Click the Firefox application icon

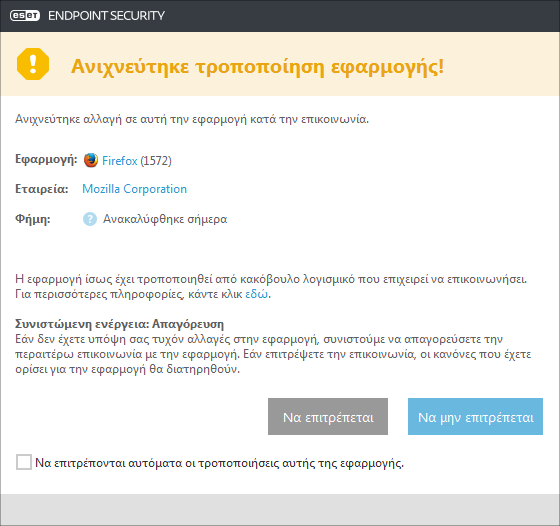(91, 160)
